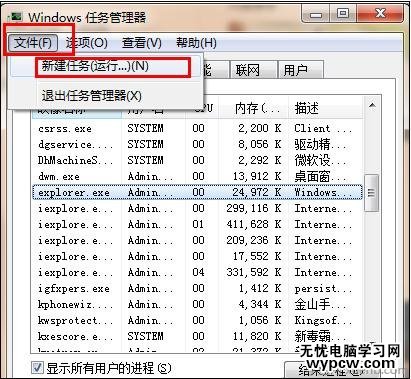Select the explorer.exe process row
The height and width of the screenshot is (379, 411).
197,192
